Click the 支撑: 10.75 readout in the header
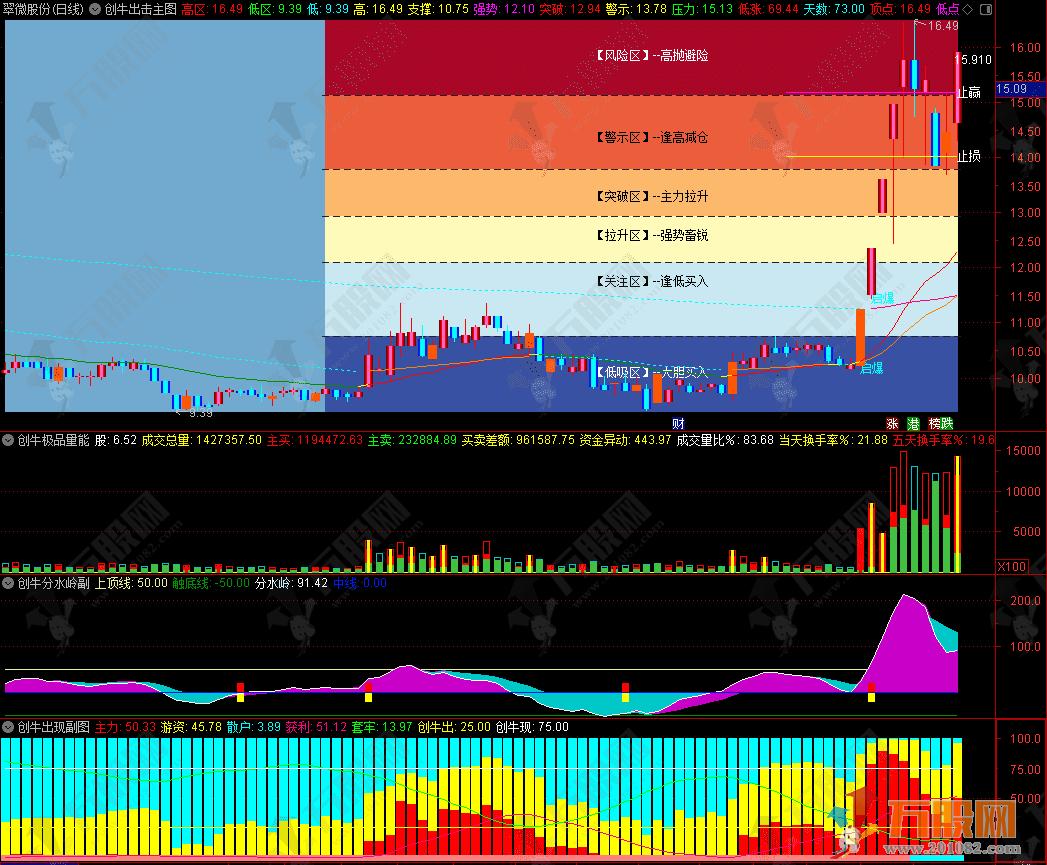 point(438,9)
